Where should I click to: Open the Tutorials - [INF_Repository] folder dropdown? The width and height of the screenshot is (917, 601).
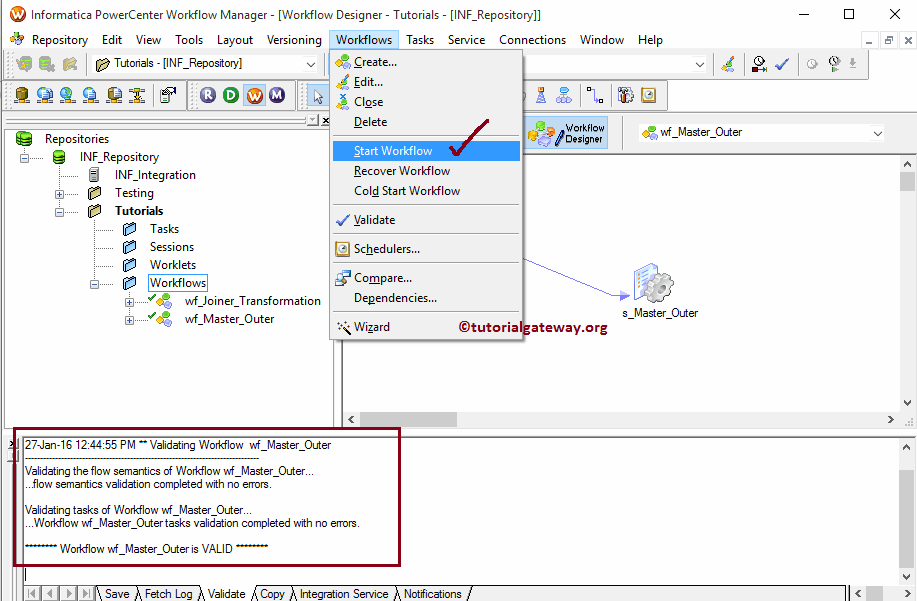pos(311,64)
